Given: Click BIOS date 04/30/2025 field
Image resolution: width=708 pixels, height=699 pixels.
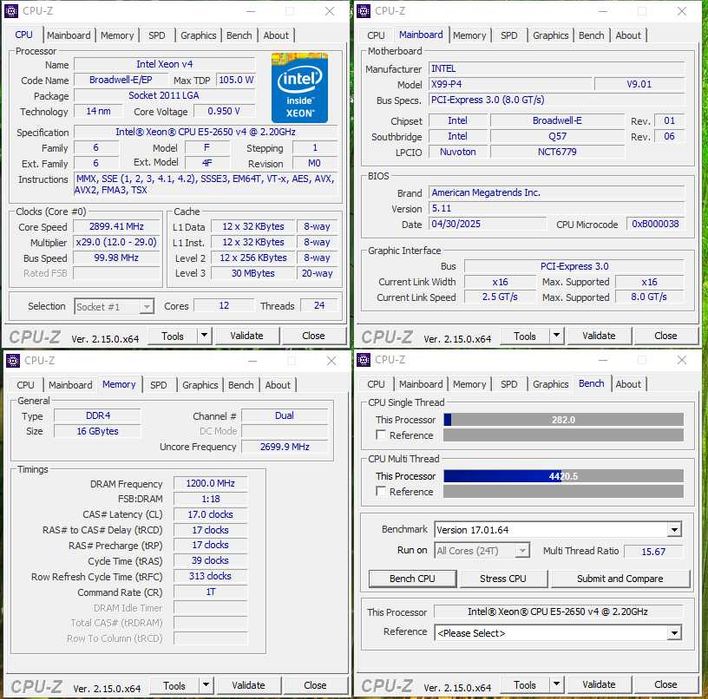Looking at the screenshot, I should tap(487, 224).
